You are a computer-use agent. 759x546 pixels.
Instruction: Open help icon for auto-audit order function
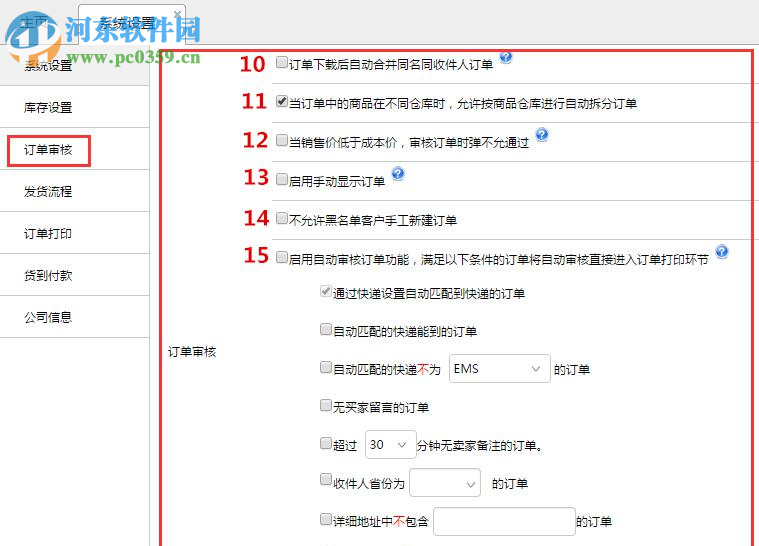(x=722, y=252)
